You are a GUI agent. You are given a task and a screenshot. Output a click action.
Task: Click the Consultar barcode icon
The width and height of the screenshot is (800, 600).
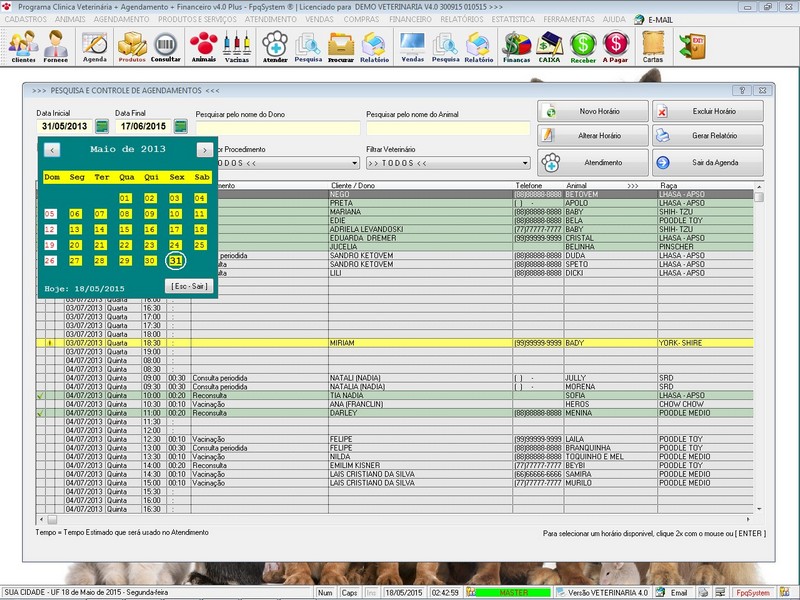(165, 46)
